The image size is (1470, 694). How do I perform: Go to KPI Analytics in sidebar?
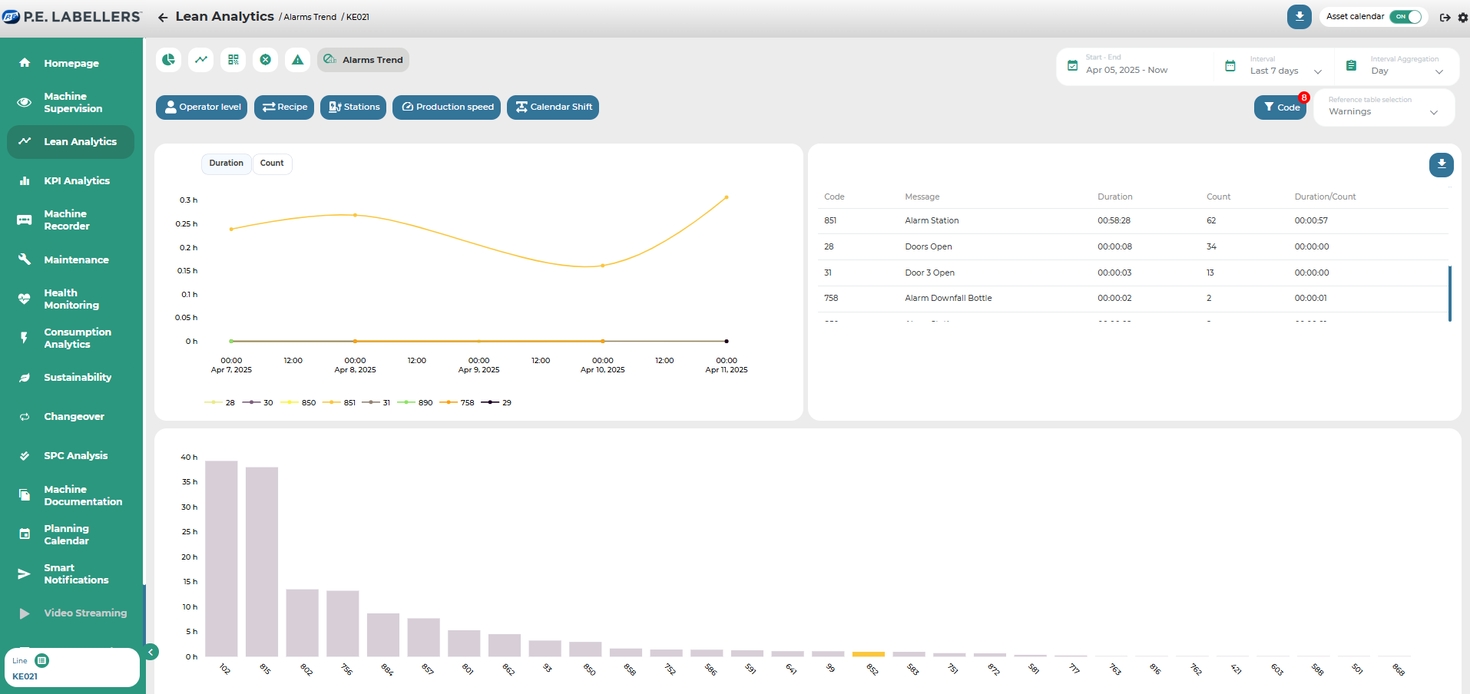(76, 181)
